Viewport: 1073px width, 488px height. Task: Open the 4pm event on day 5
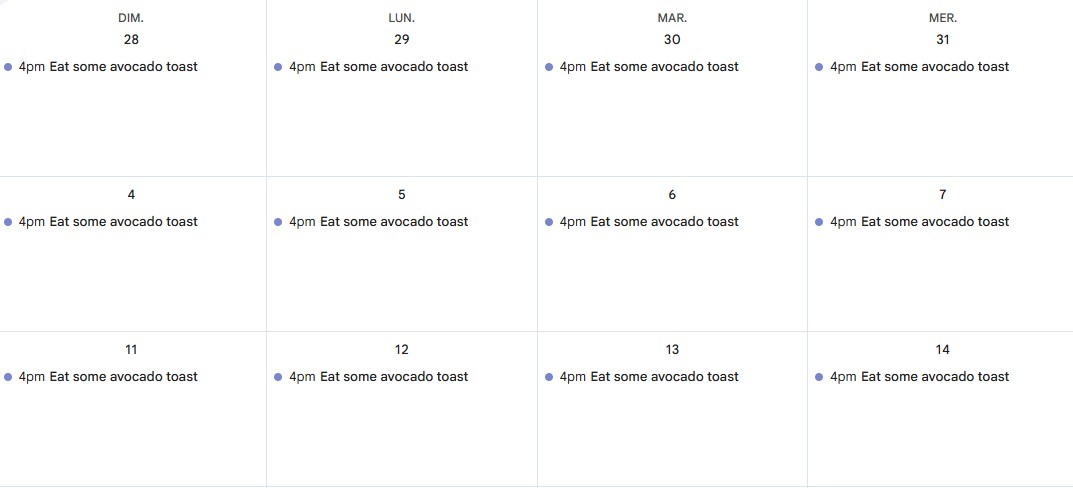pos(378,222)
